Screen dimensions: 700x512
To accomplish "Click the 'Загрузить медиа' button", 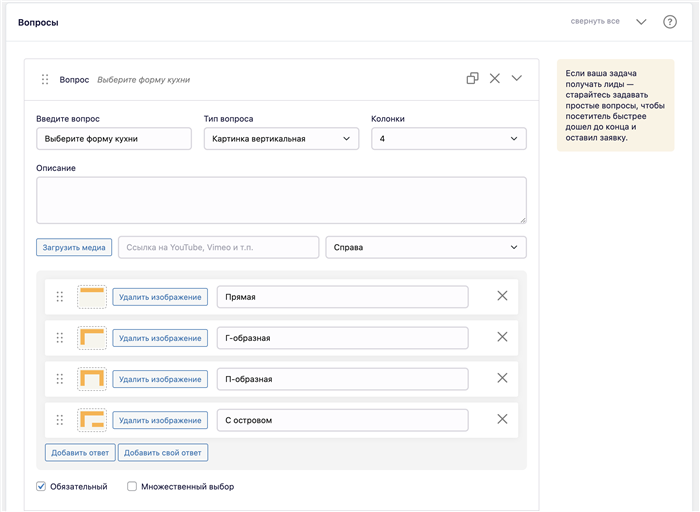I will tap(74, 247).
